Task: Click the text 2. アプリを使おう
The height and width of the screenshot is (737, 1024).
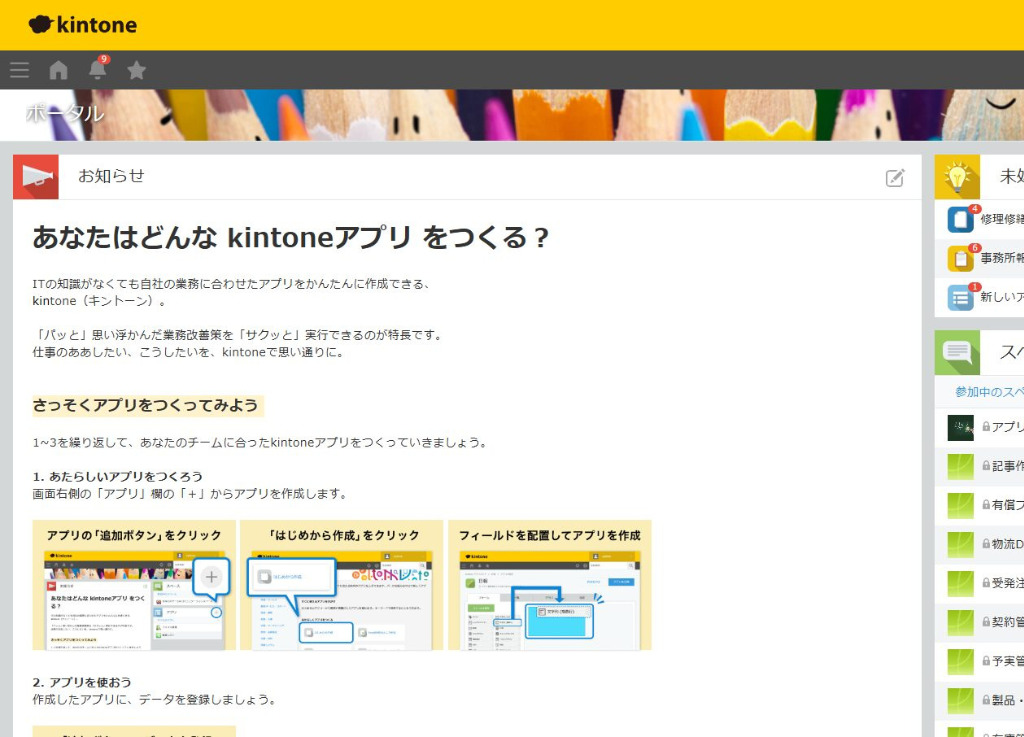Action: [82, 682]
